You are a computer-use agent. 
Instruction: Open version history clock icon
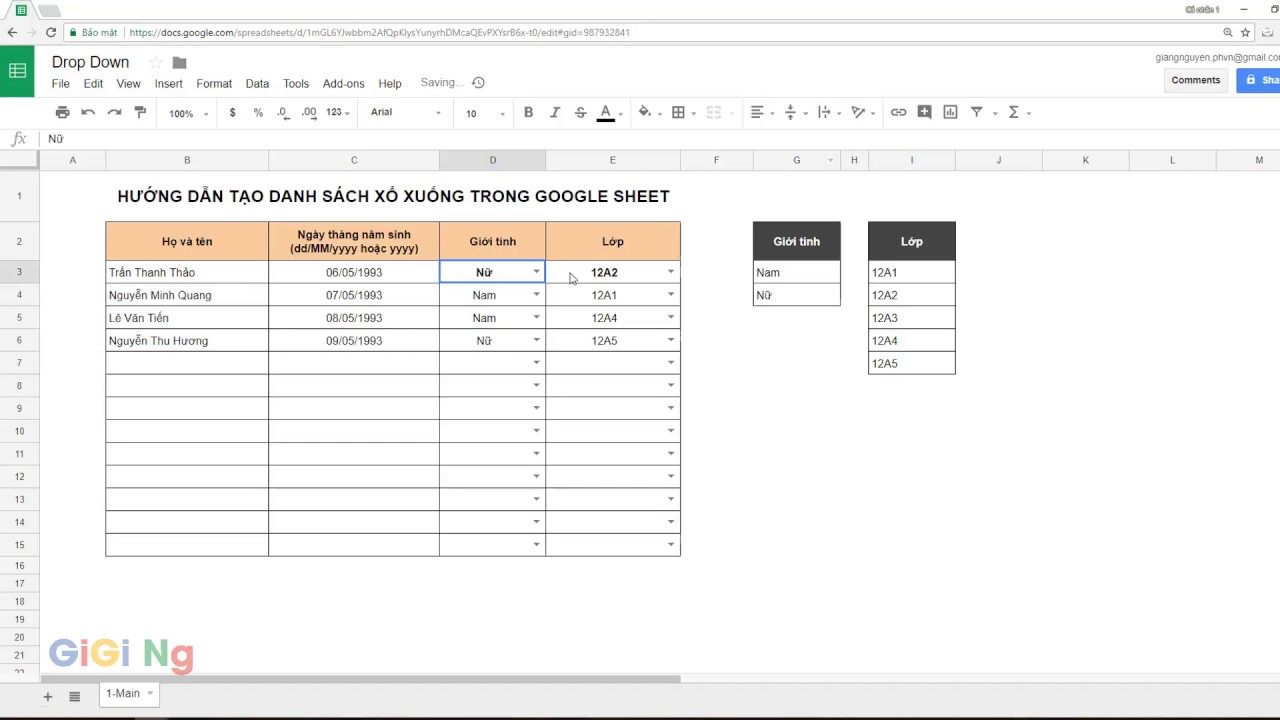(x=478, y=83)
